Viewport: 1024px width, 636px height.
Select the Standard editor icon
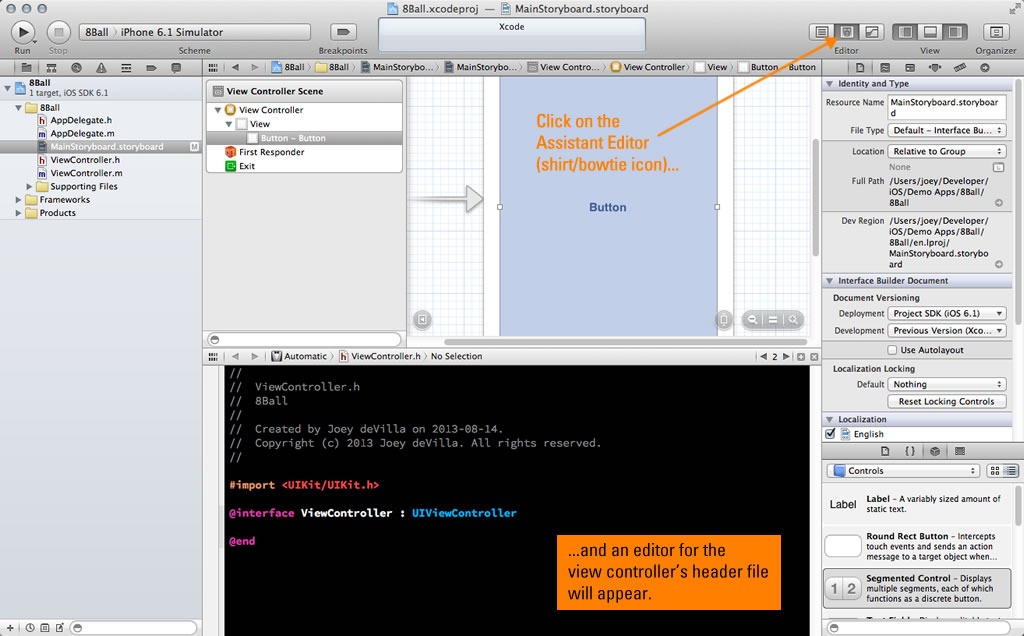coord(822,32)
